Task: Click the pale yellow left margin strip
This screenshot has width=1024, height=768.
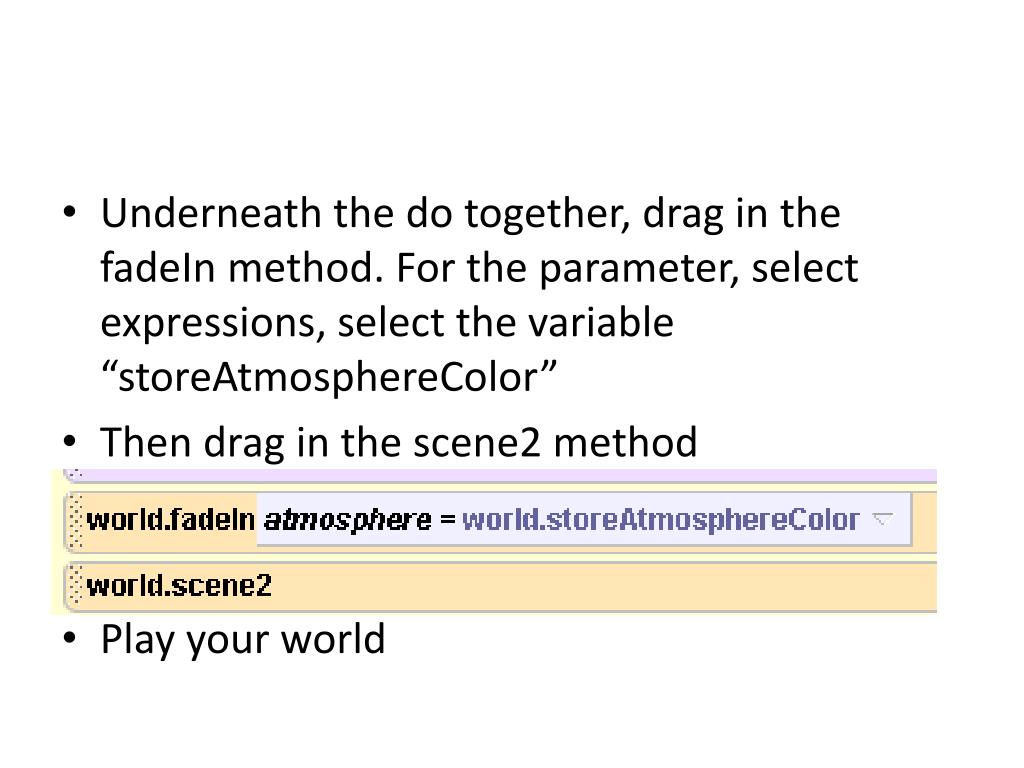Action: pos(57,542)
